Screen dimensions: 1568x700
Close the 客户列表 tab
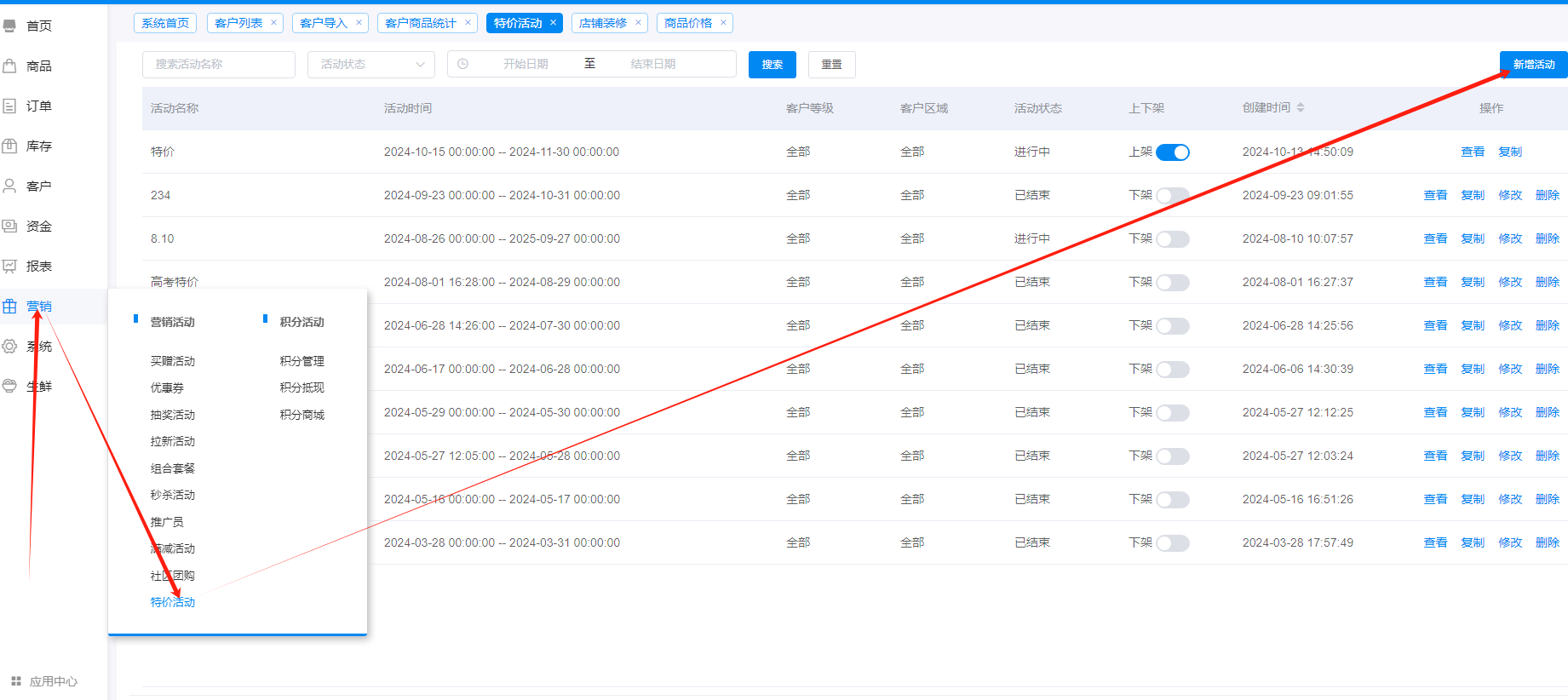coord(273,23)
